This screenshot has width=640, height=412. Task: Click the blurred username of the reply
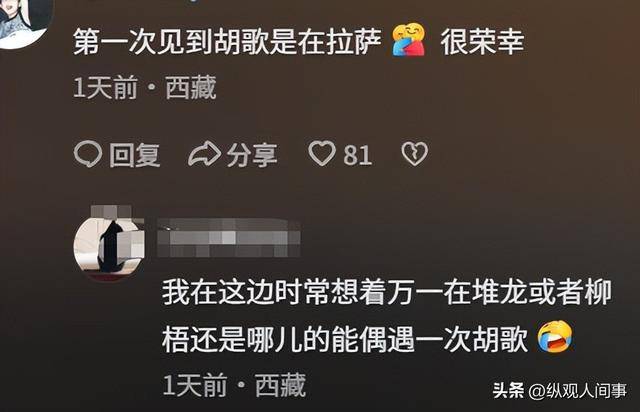coord(229,238)
